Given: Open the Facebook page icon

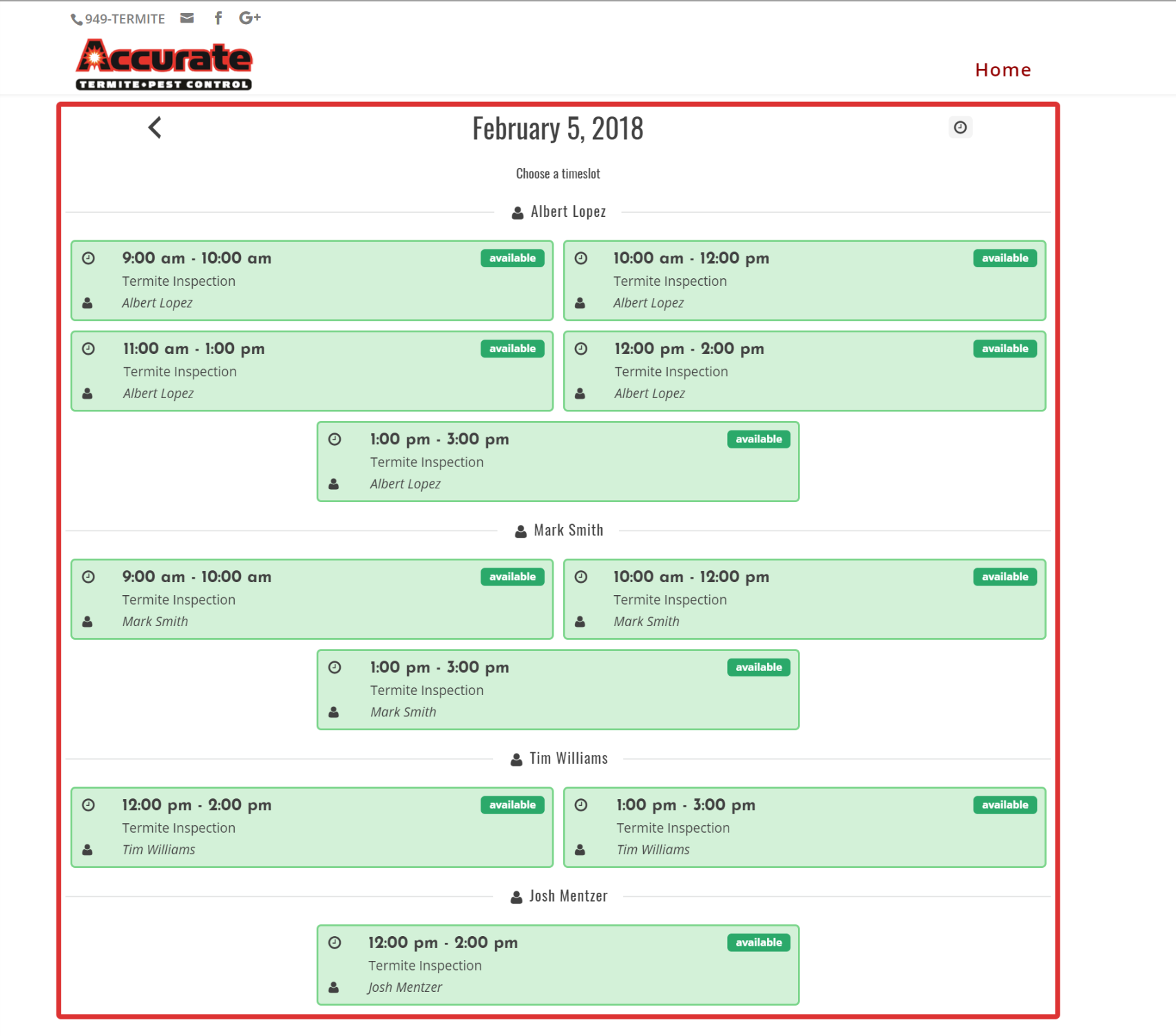Looking at the screenshot, I should pyautogui.click(x=218, y=19).
